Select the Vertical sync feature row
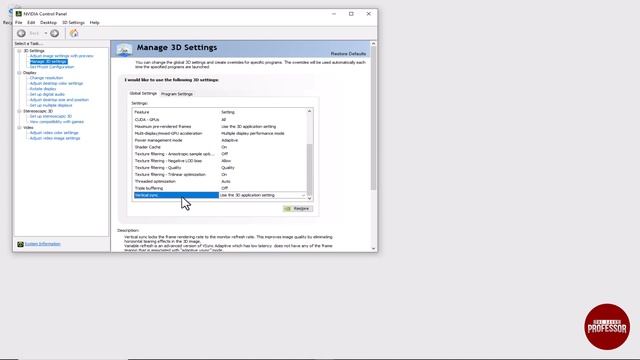The image size is (640, 360). click(x=176, y=196)
